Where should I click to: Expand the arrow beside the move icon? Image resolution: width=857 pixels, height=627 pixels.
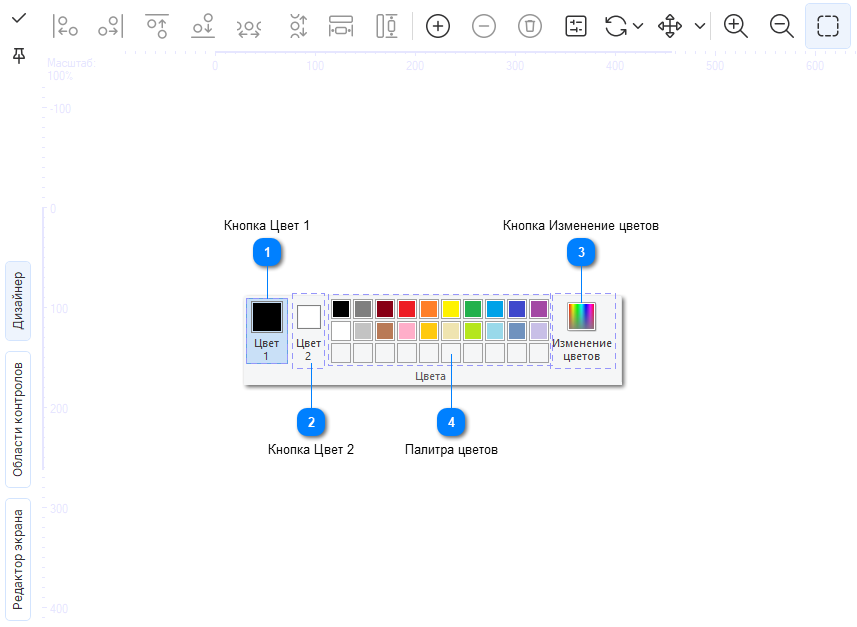(x=700, y=26)
